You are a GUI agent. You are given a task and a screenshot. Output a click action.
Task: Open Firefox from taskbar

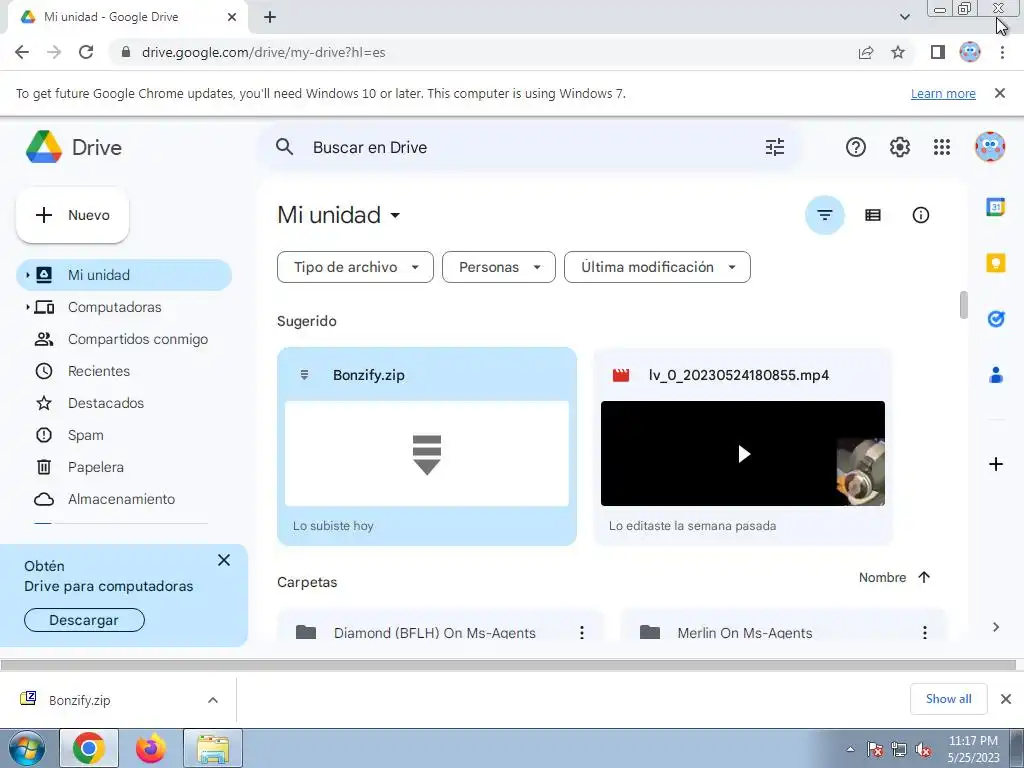tap(151, 748)
